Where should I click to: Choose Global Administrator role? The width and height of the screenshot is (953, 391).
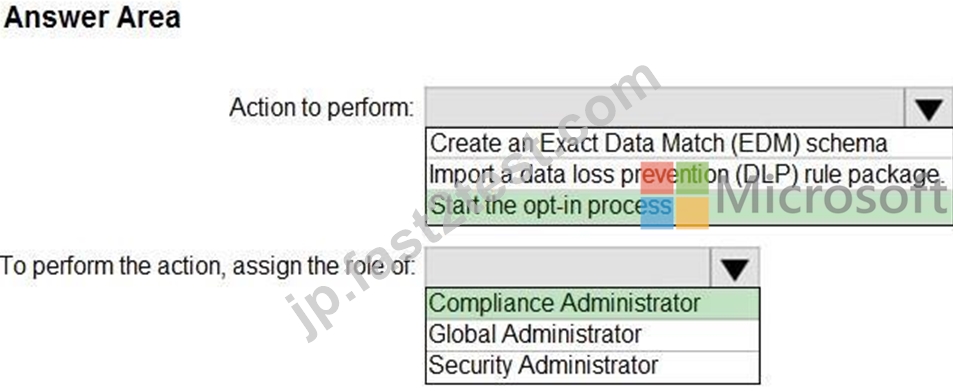(x=593, y=334)
